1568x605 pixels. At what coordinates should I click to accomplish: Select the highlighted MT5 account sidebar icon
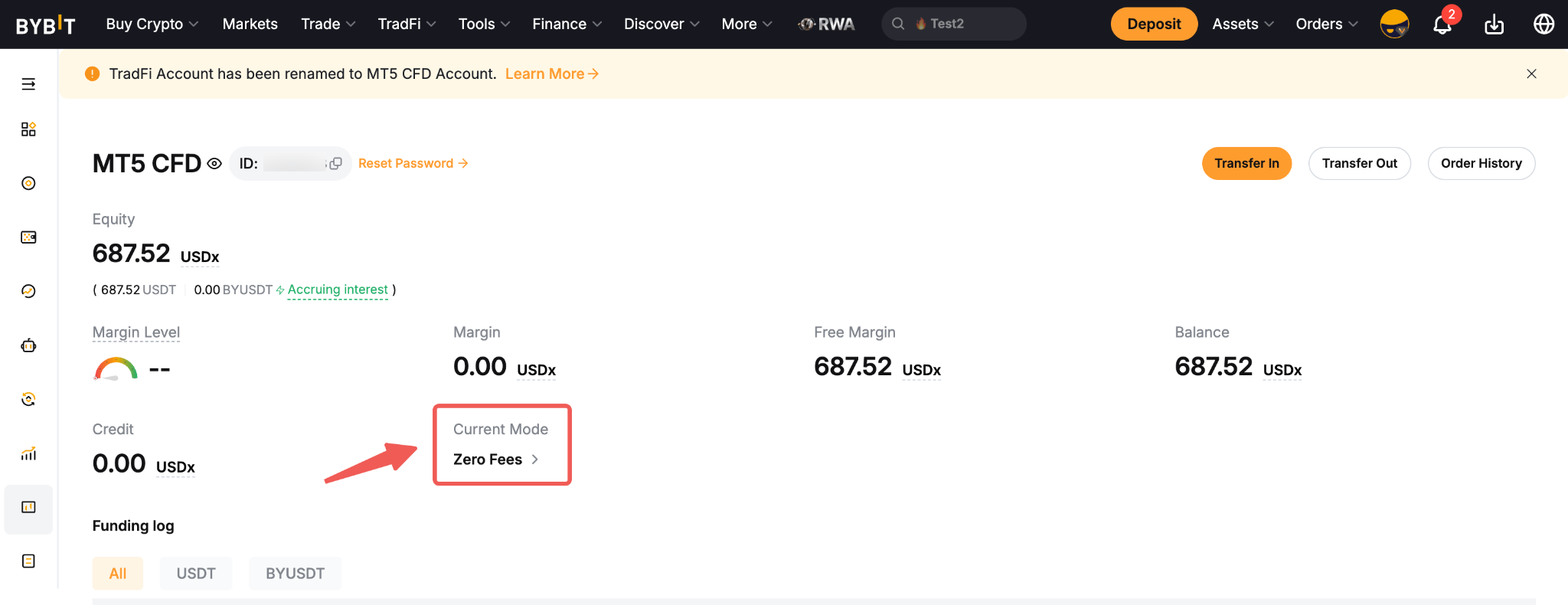point(28,508)
